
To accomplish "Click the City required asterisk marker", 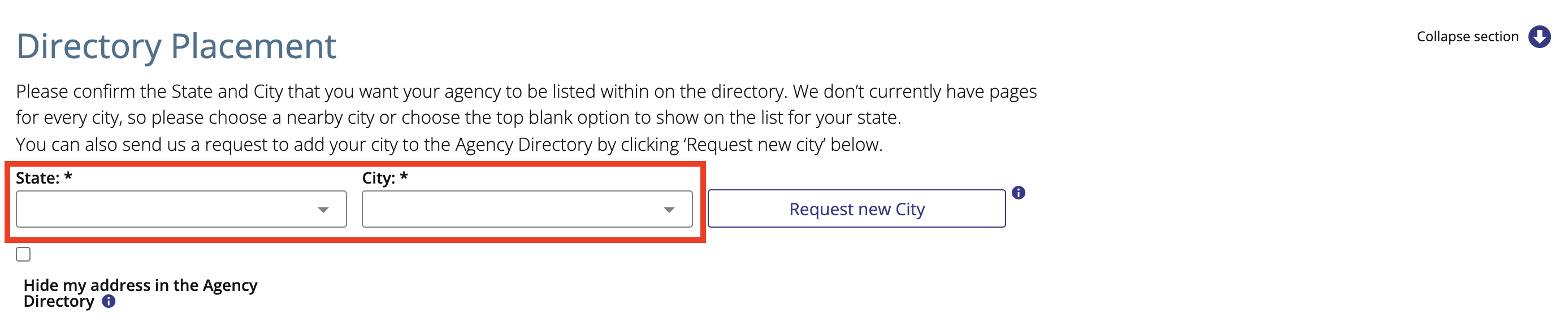I will pos(404,176).
